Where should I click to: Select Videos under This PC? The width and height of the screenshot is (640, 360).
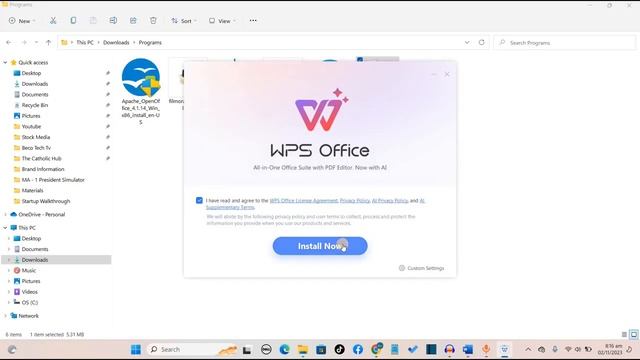tap(29, 292)
